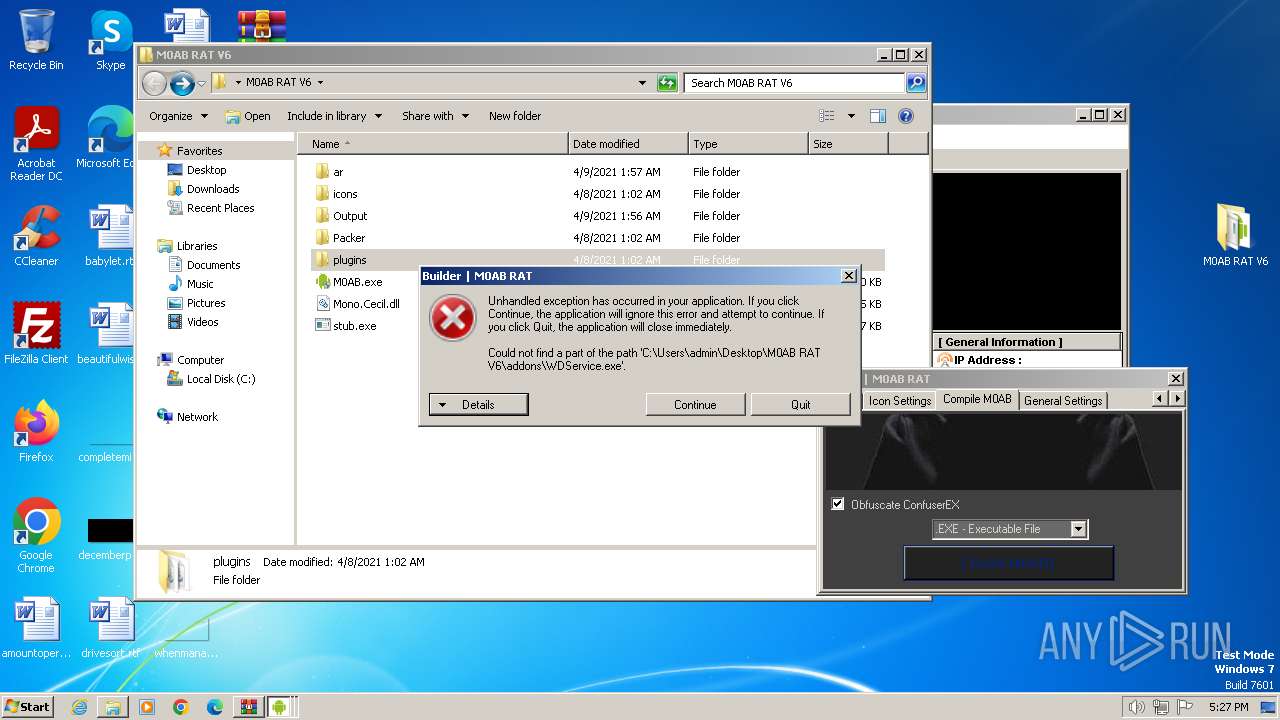Toggle Obfuscate ConfuserEX checkbox
The width and height of the screenshot is (1280, 720).
click(838, 504)
